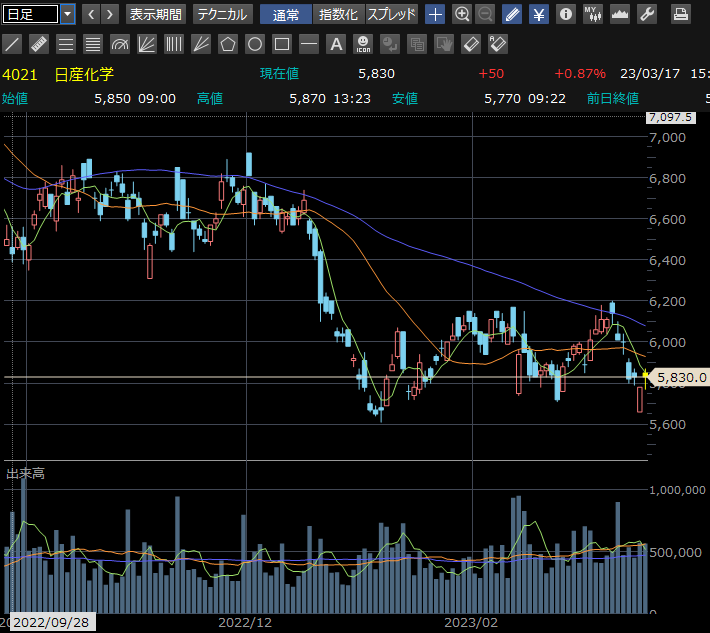Select the trend line drawing tool

click(12, 44)
